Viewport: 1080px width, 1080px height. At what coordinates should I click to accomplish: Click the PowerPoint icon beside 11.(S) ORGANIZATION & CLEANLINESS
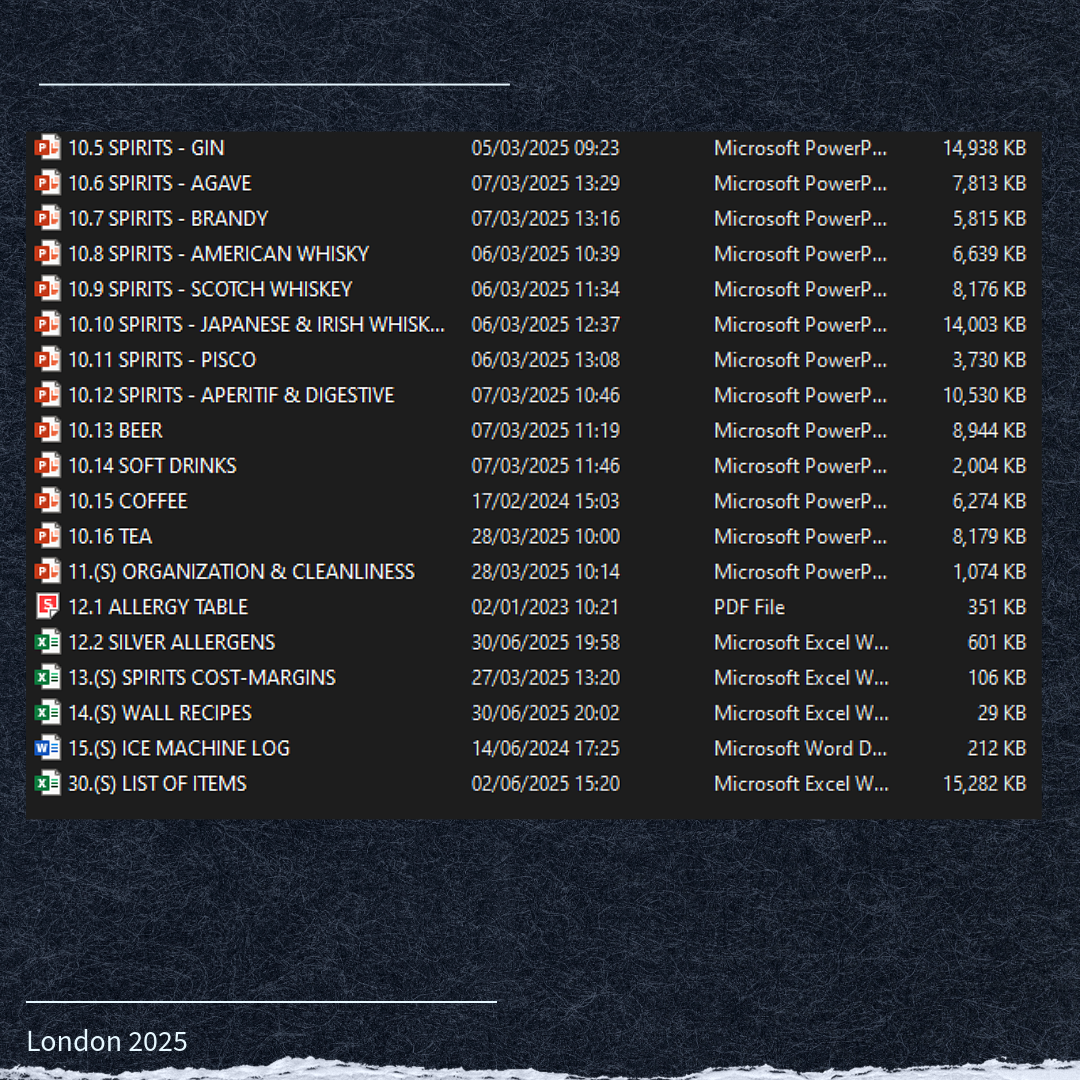pos(48,572)
